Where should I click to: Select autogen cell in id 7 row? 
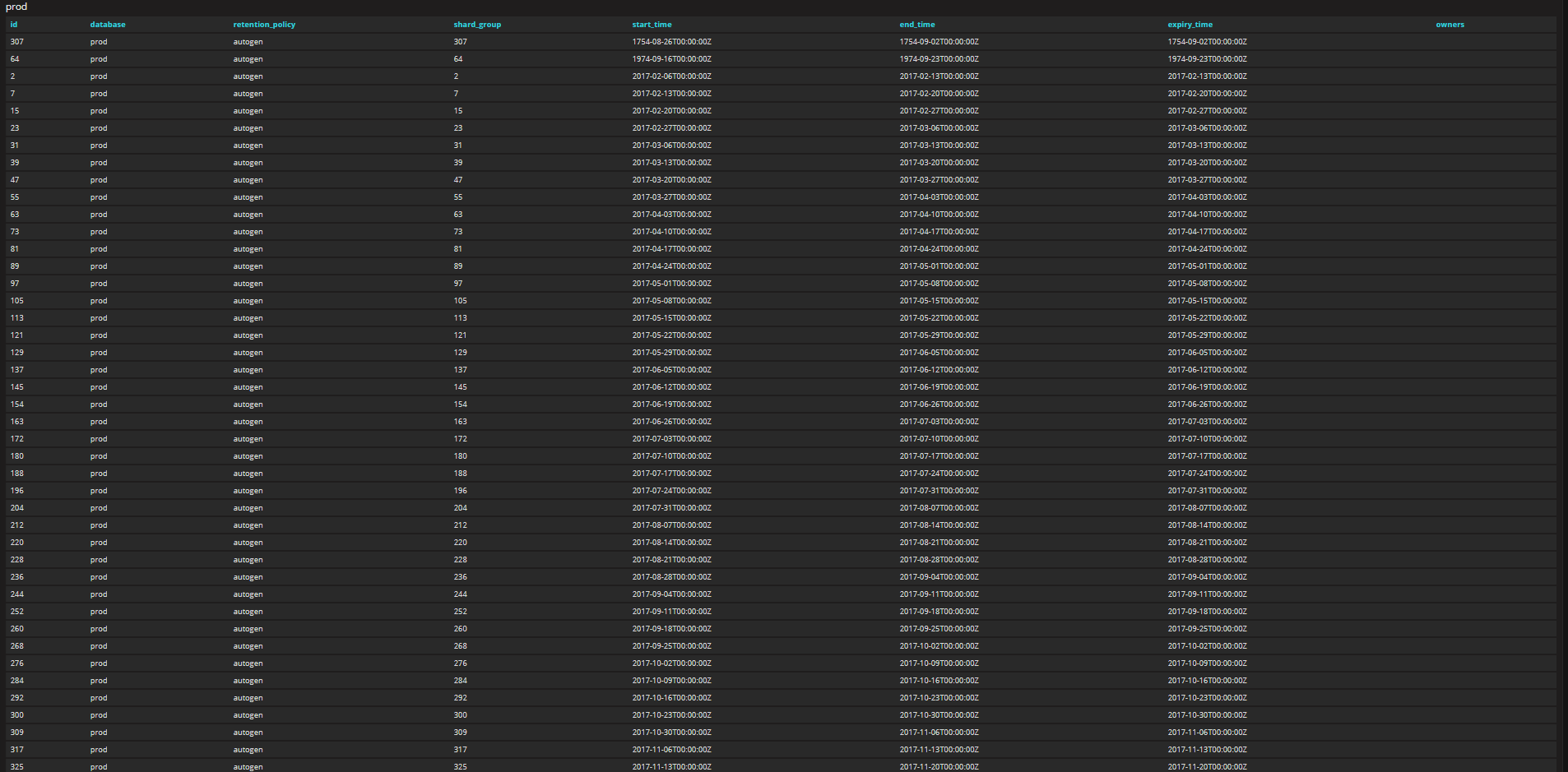248,94
